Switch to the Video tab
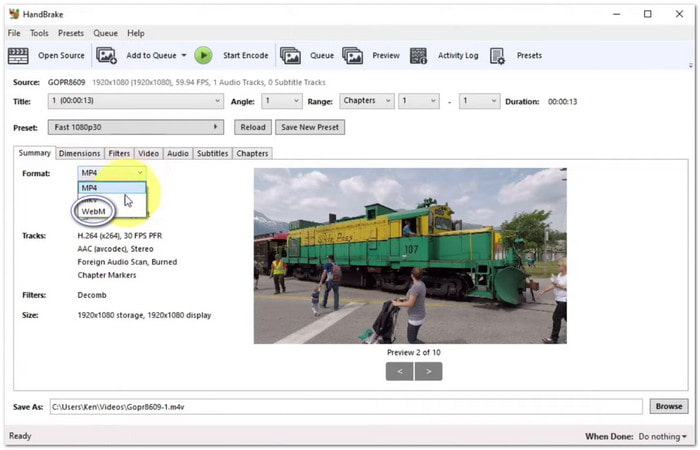 [149, 154]
